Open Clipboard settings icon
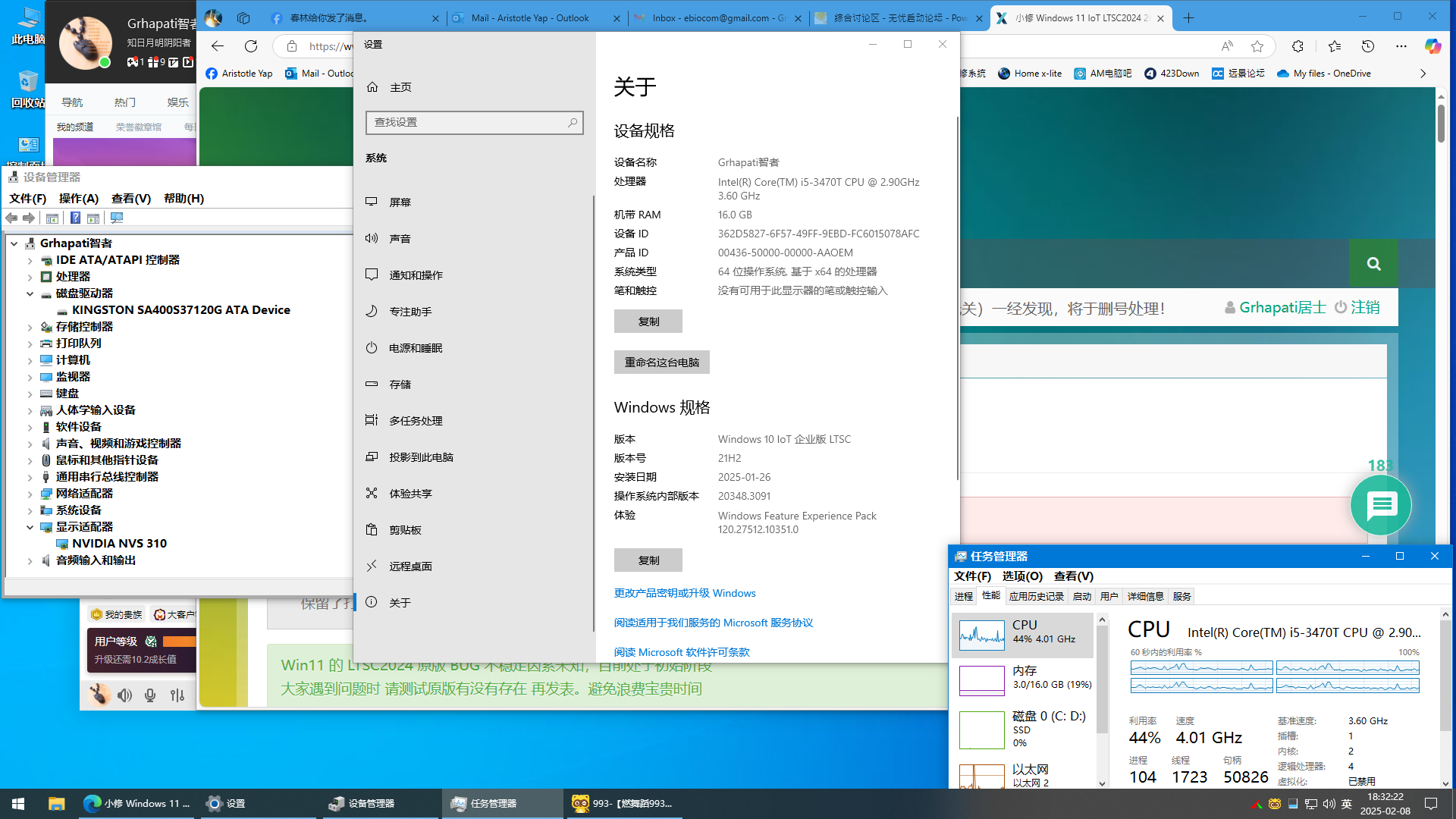The image size is (1456, 819). (372, 529)
